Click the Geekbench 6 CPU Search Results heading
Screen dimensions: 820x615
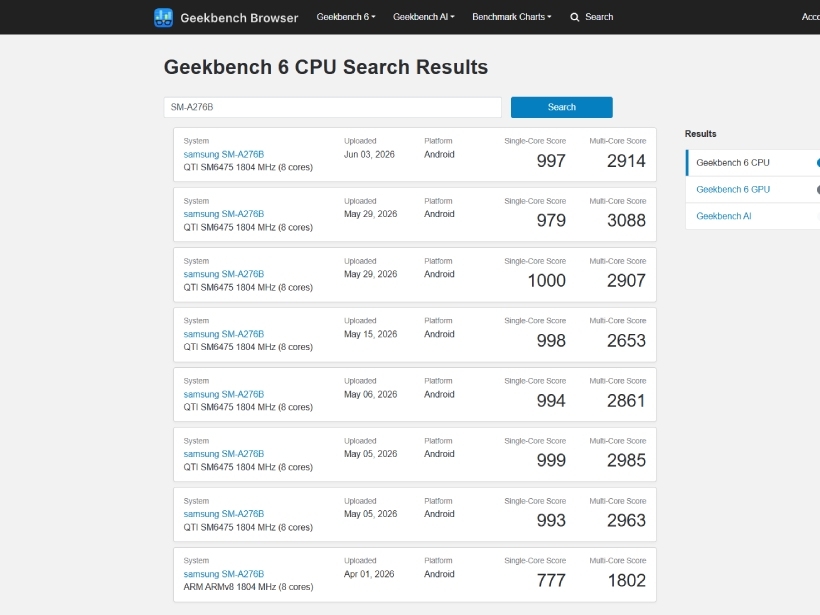coord(326,67)
